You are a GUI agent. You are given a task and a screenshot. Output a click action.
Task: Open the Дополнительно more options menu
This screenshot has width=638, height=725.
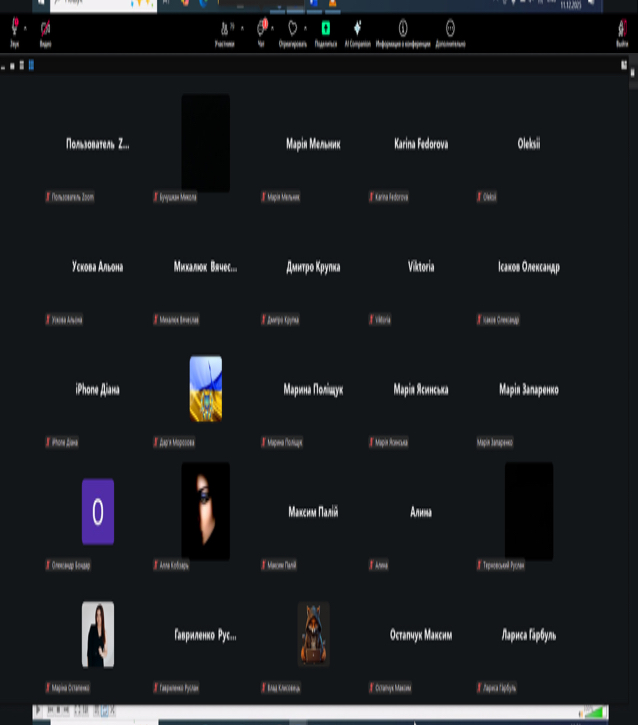(450, 30)
